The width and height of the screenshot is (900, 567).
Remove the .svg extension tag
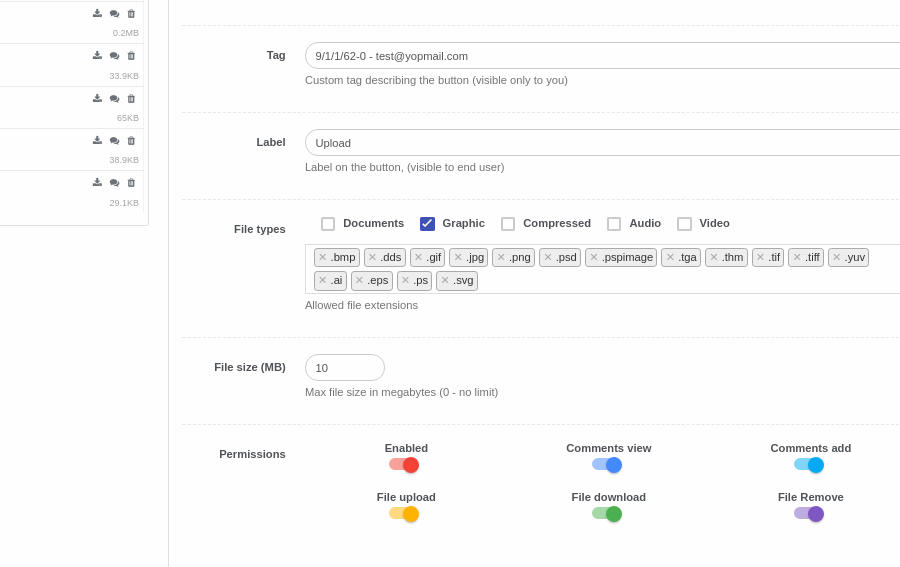pos(445,280)
